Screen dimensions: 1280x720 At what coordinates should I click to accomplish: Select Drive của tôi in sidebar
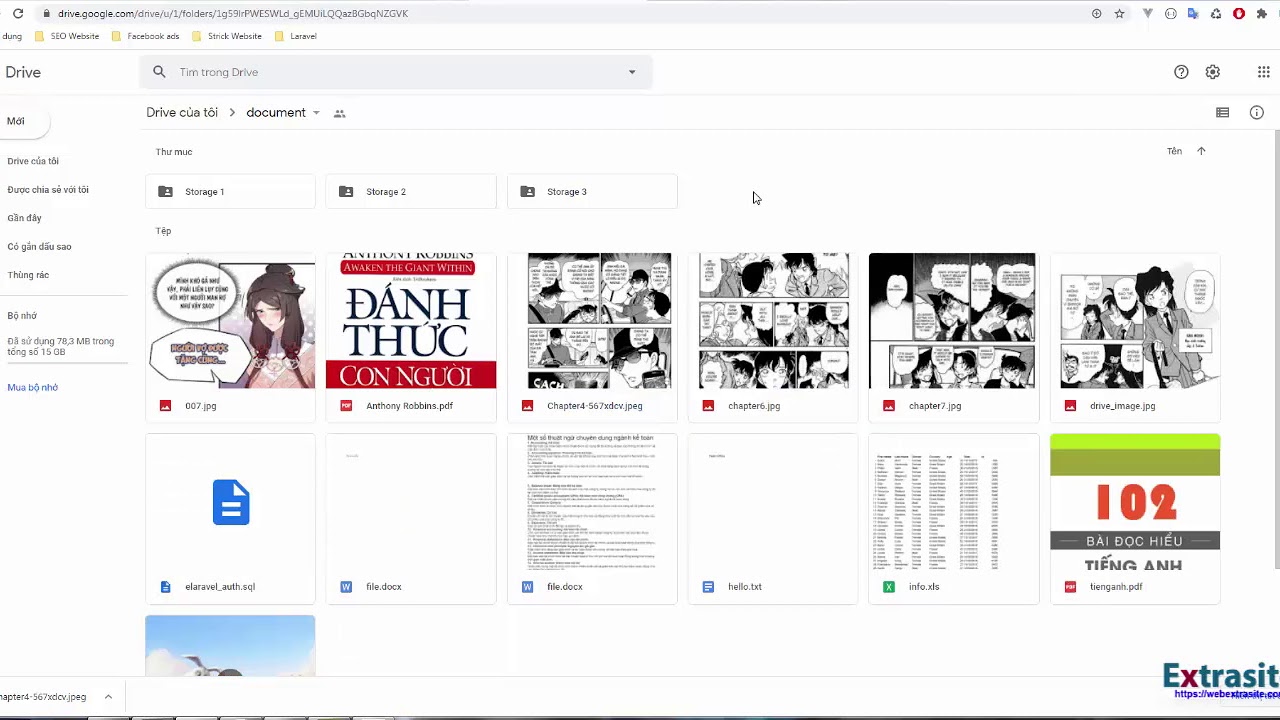33,161
